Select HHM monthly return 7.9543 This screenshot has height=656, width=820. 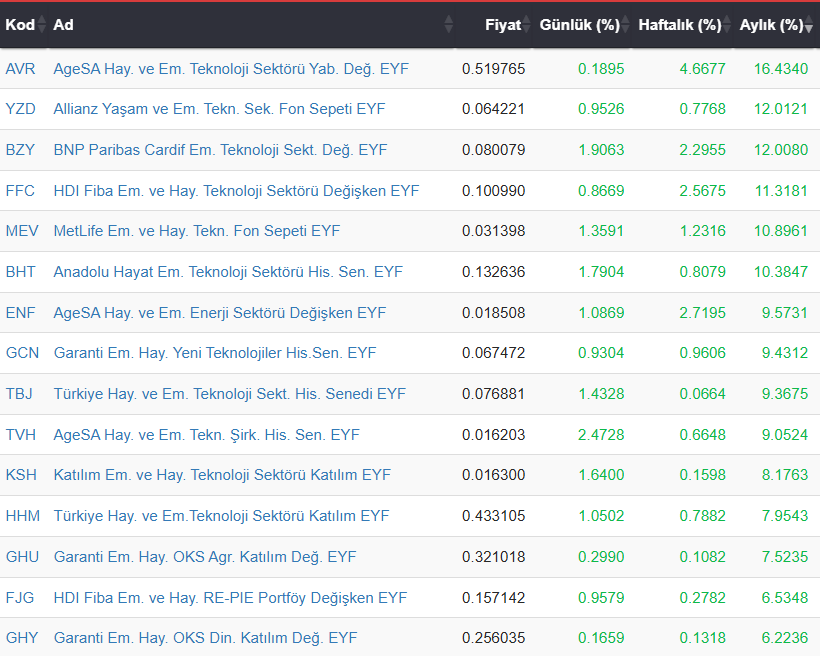[784, 516]
